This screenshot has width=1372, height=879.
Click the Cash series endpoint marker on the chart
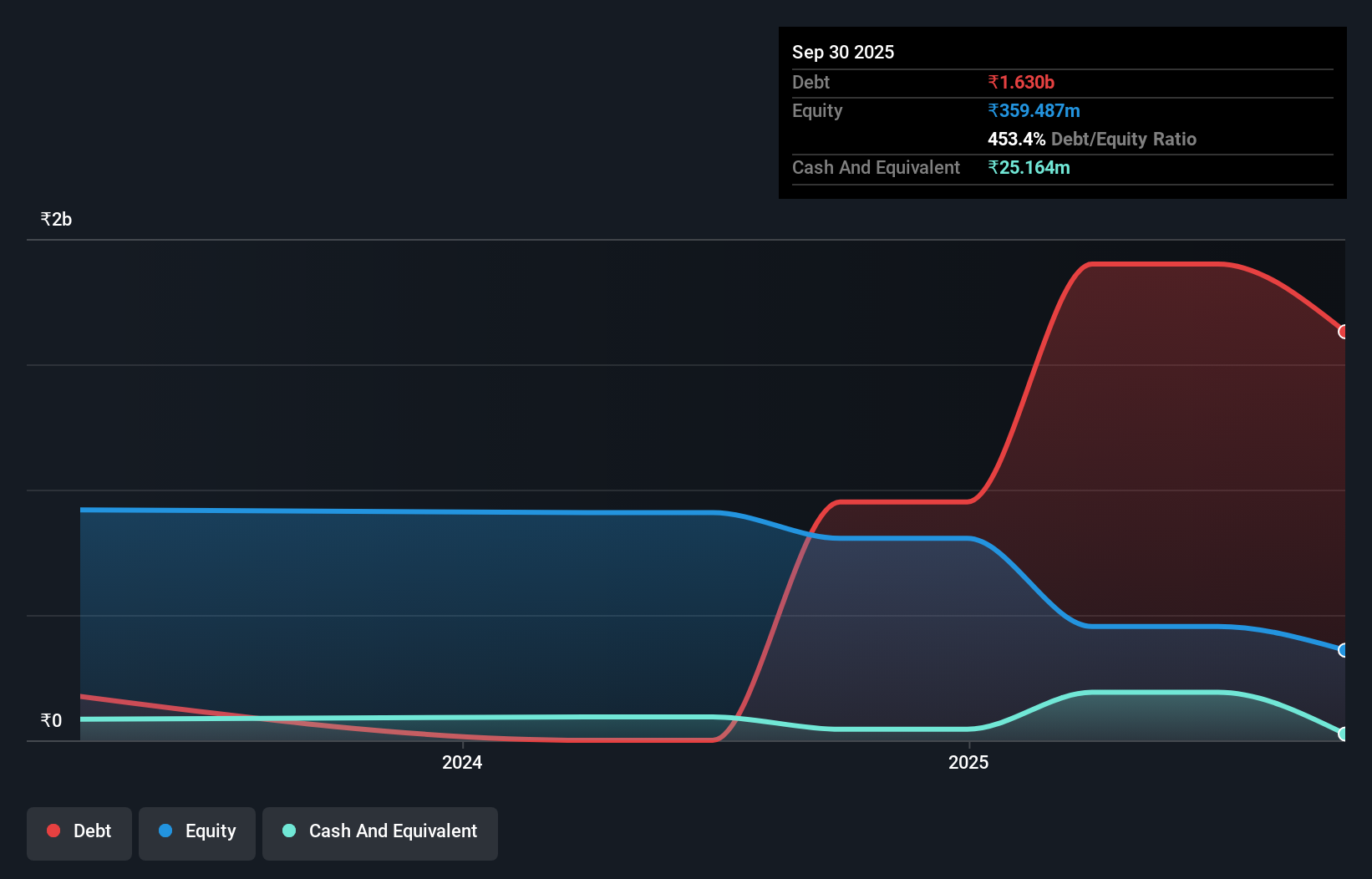click(1344, 734)
